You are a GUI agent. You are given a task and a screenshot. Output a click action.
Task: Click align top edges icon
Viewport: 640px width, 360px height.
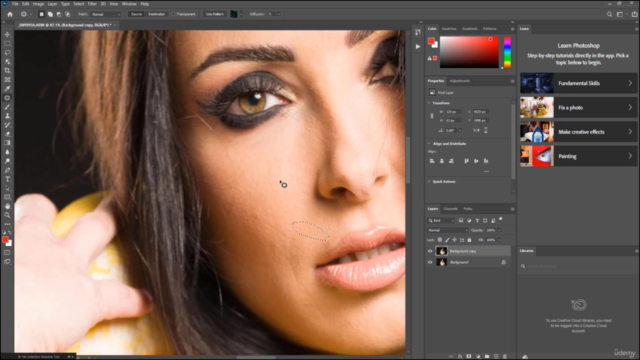pos(466,161)
